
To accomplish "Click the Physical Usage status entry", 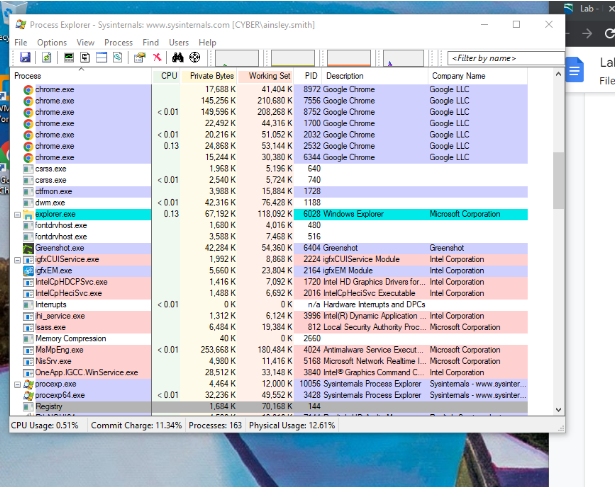I will [292, 425].
